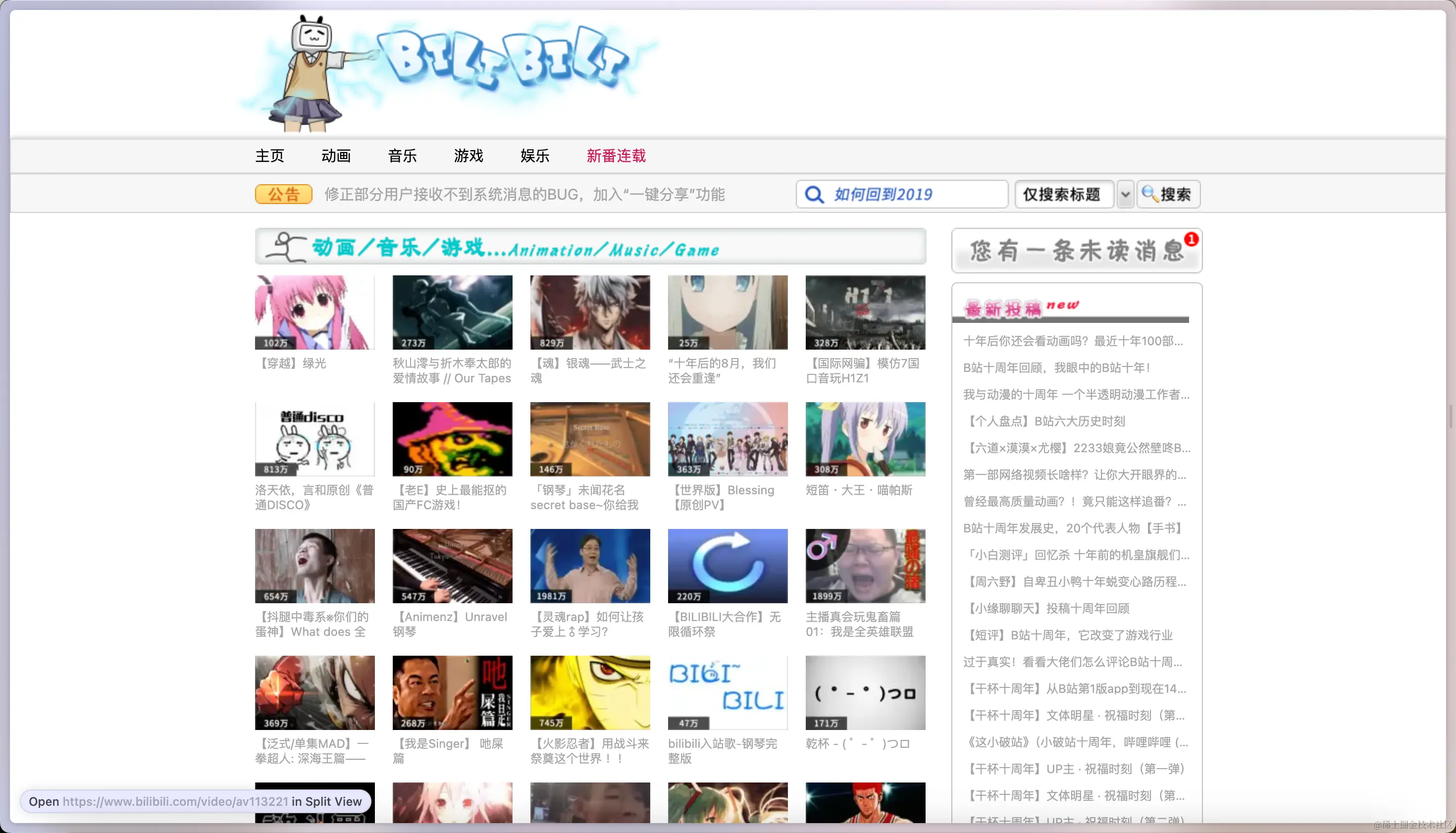The height and width of the screenshot is (833, 1456).
Task: Click the magnifier icon in search field
Action: tap(814, 195)
